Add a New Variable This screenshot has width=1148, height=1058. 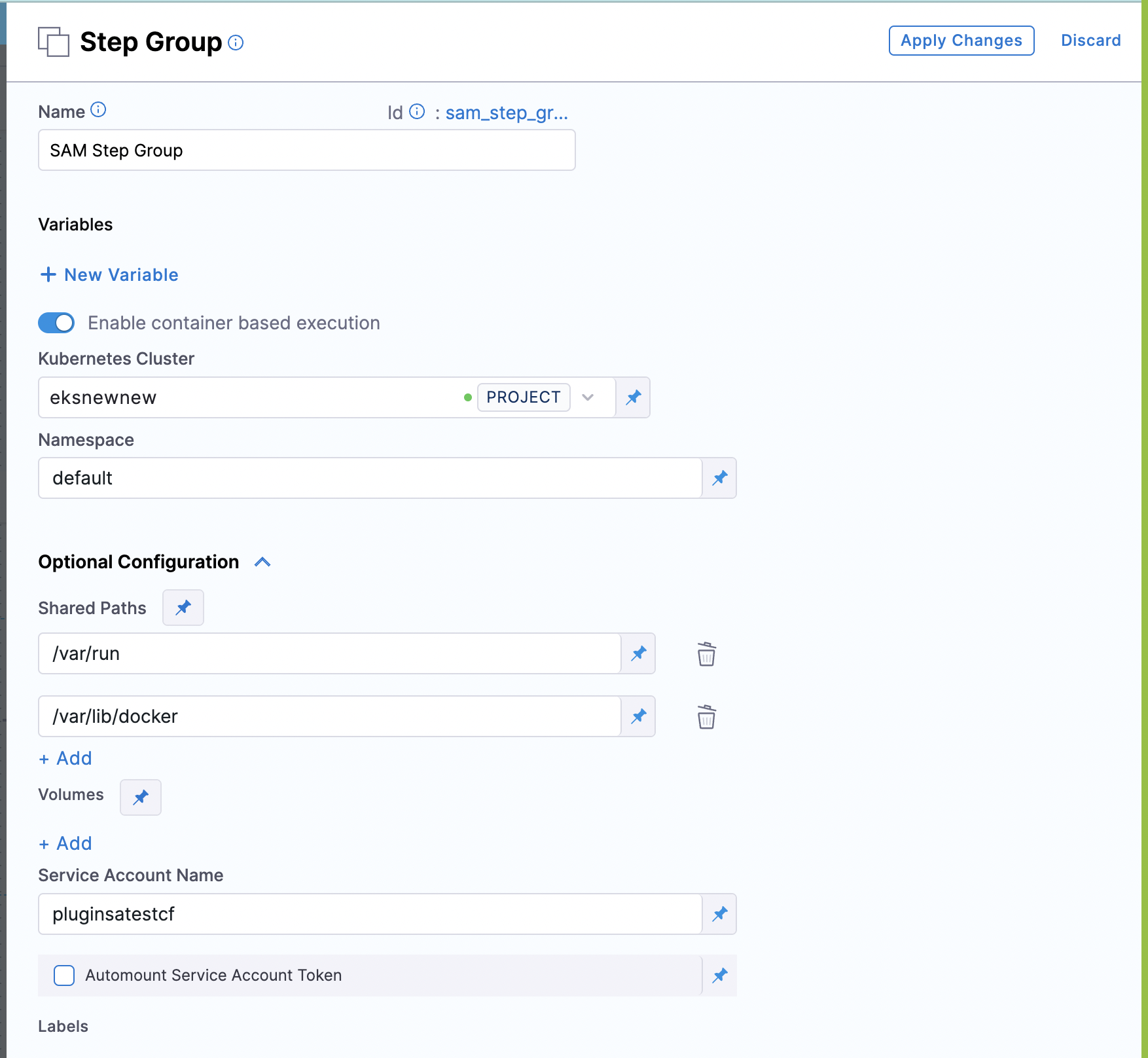[x=109, y=274]
